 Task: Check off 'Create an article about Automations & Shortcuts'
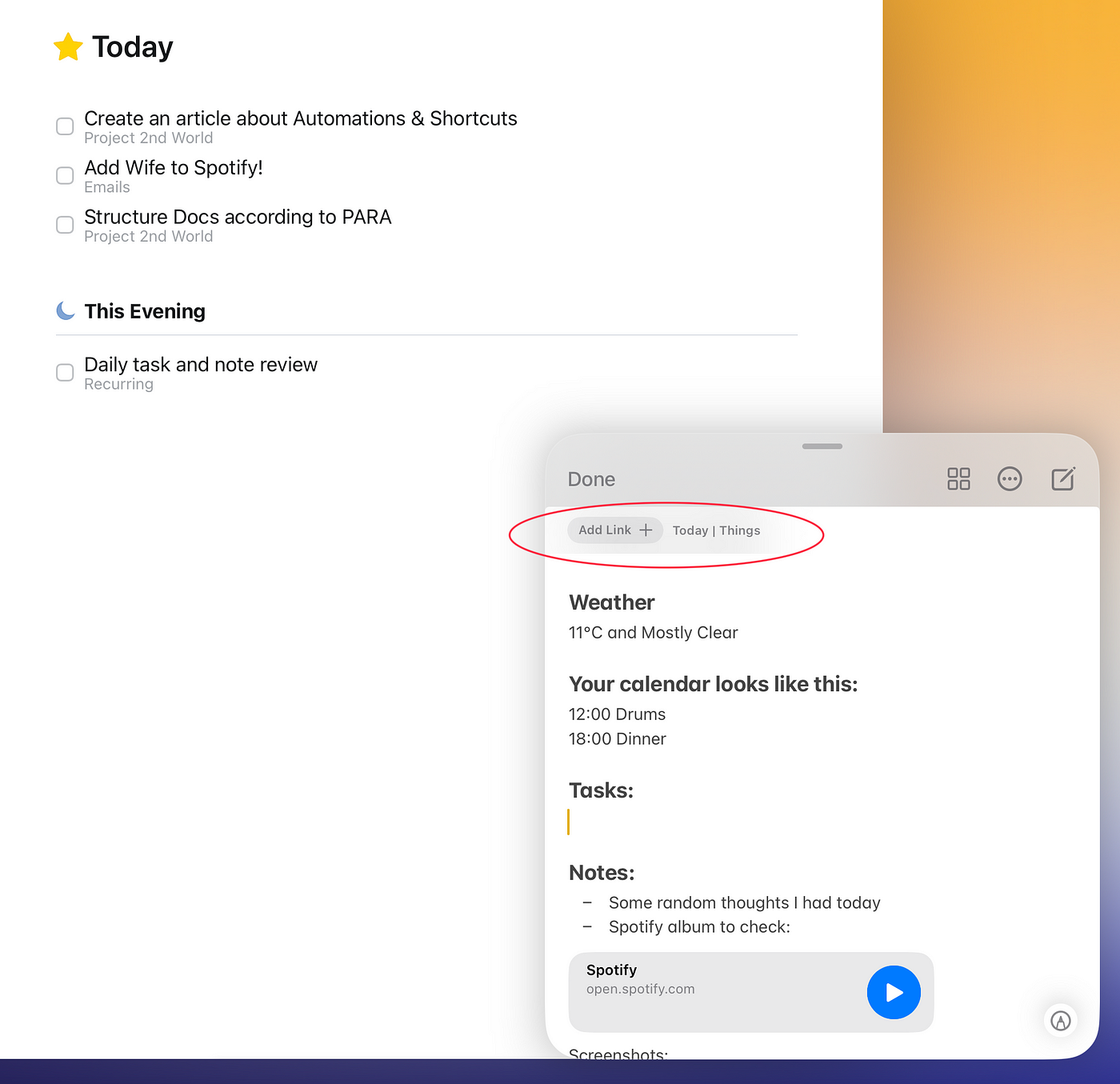(x=65, y=126)
